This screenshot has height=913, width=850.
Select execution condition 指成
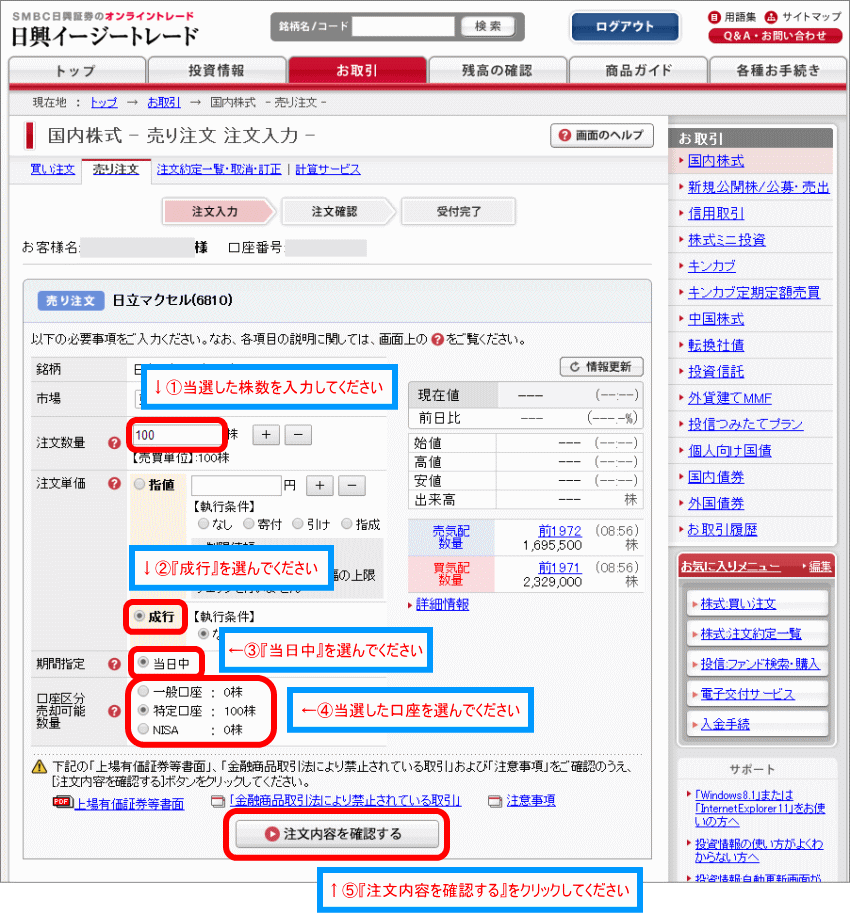(x=346, y=523)
